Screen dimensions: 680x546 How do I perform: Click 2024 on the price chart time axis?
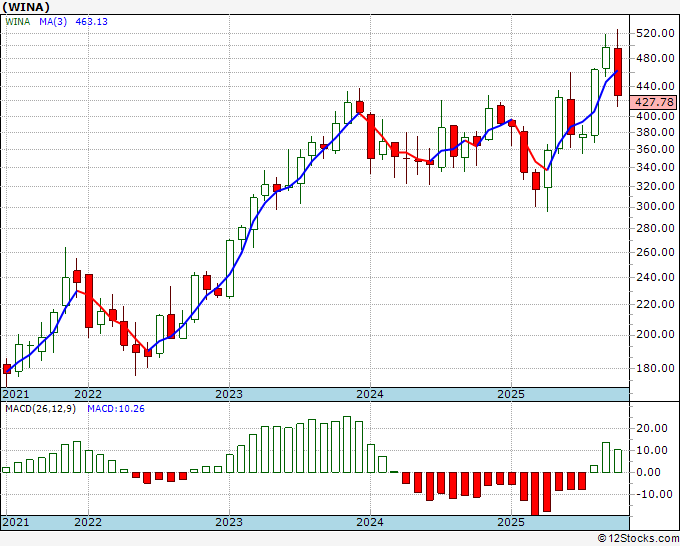point(370,394)
